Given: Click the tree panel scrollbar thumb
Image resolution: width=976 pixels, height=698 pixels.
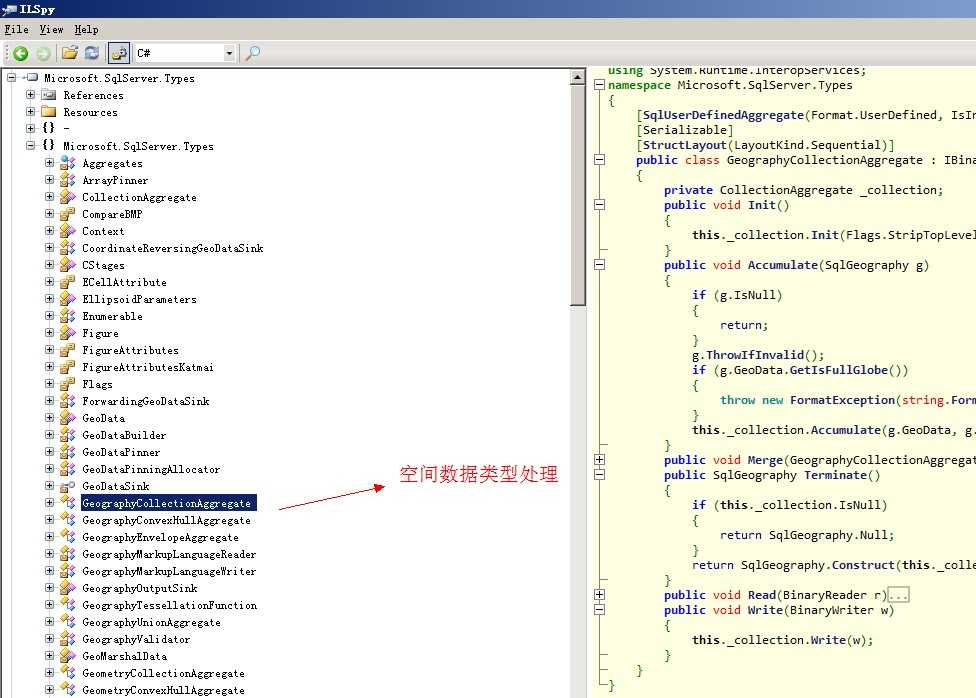Looking at the screenshot, I should pos(578,196).
